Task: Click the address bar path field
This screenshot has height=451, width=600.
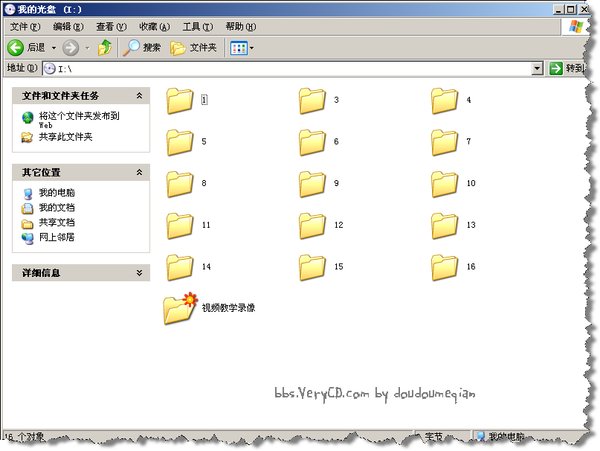Action: click(290, 68)
